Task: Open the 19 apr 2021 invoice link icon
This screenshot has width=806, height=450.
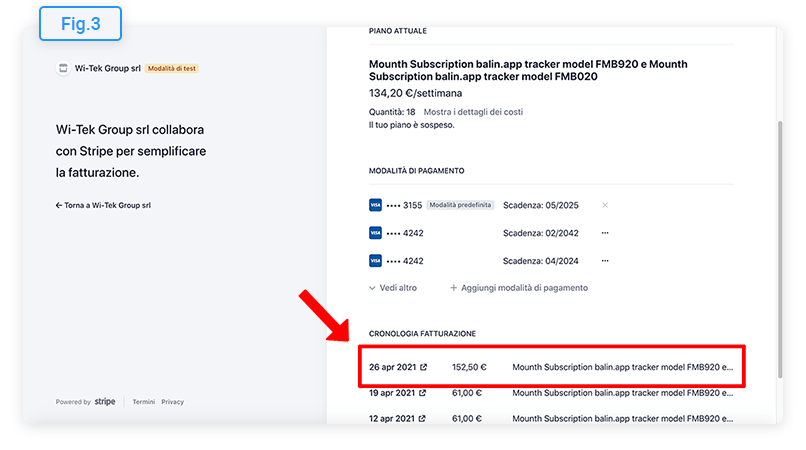Action: 423,393
